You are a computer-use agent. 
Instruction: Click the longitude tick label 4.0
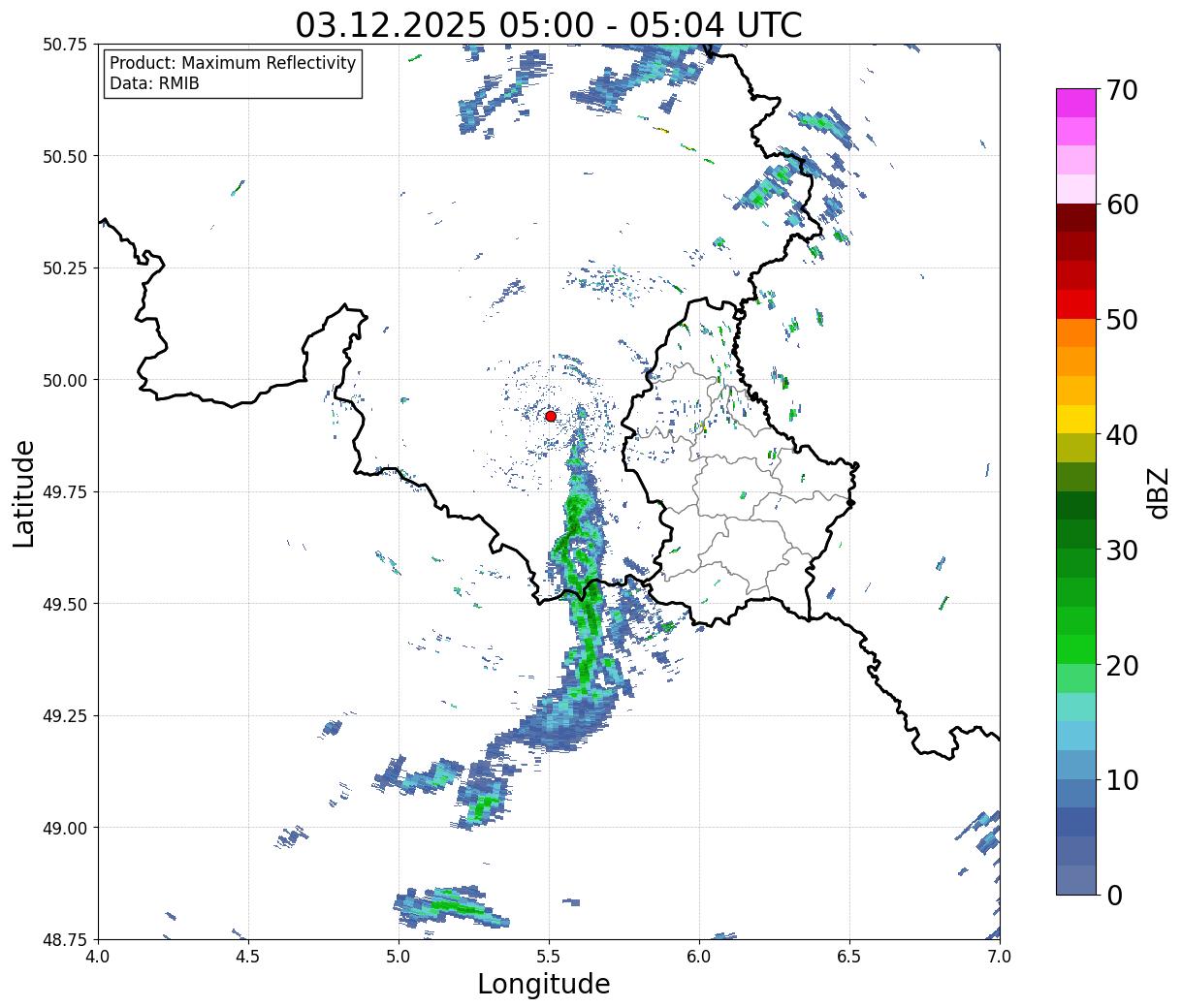click(x=98, y=956)
